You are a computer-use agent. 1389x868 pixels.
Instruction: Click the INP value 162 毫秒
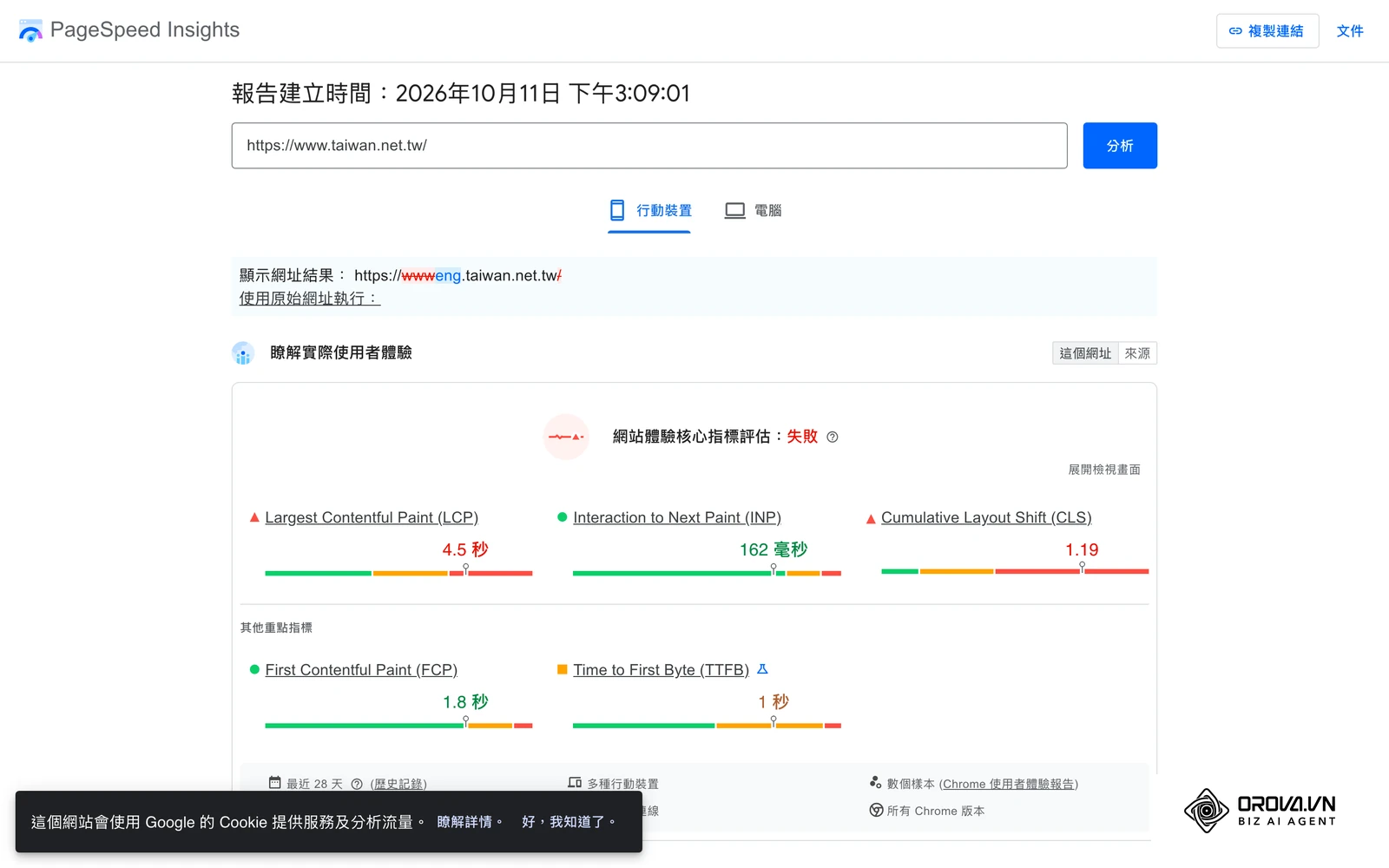773,549
